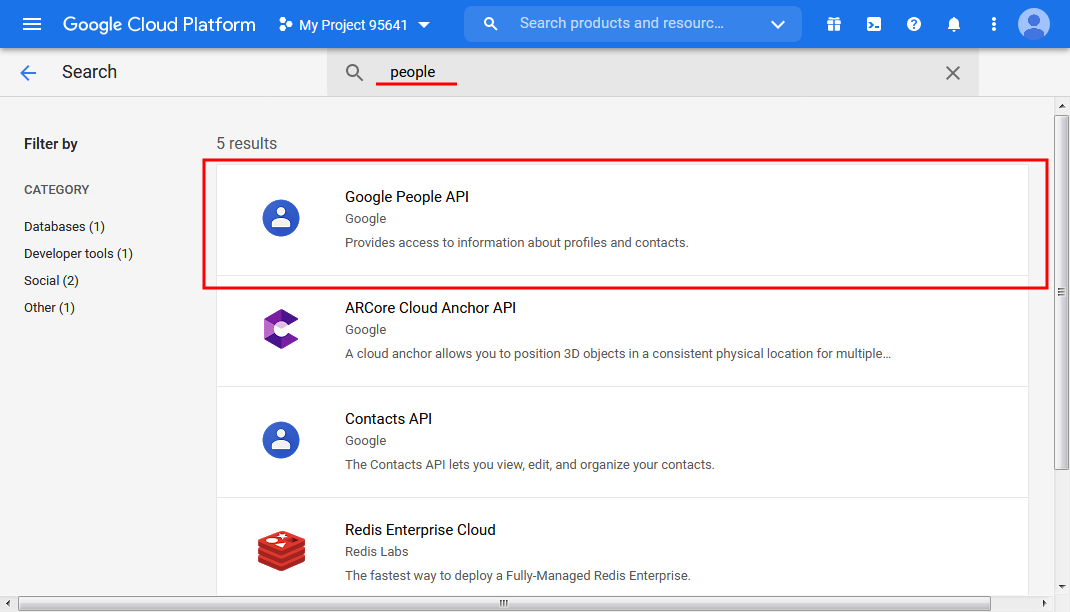Click the vertical scrollbar up arrow
The image size is (1070, 612).
pyautogui.click(x=1061, y=106)
